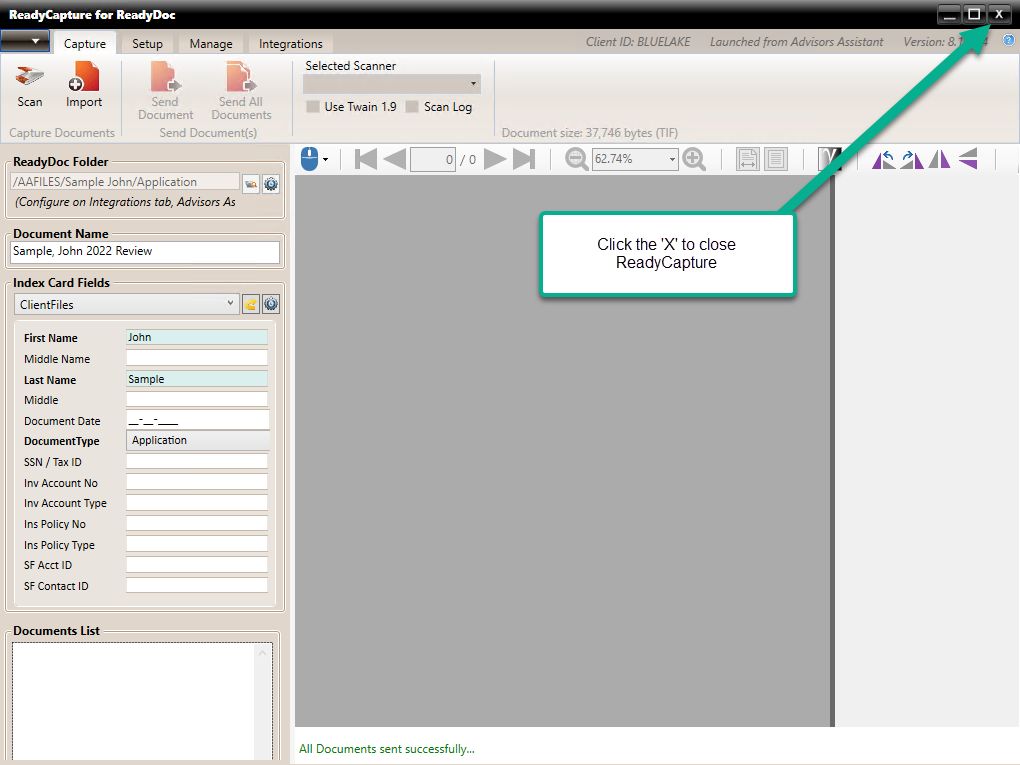Screen dimensions: 1020x765
Task: Zoom in with the plus magnifier
Action: tap(694, 159)
